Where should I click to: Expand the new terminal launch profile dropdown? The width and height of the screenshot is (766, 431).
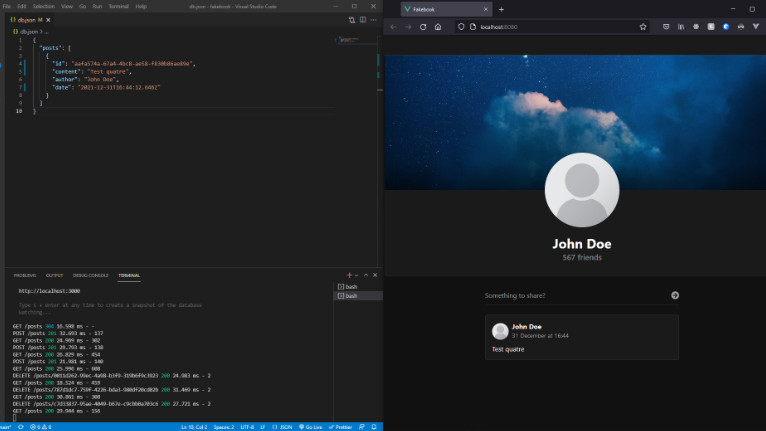355,274
